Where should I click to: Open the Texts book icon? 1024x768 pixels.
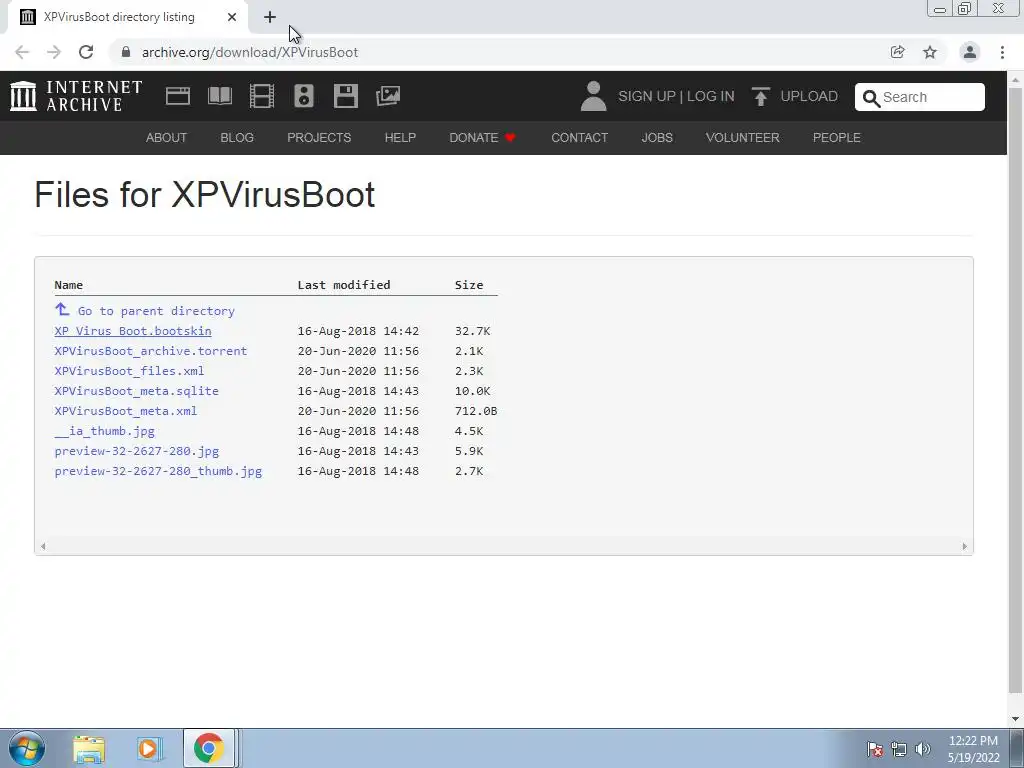(219, 96)
